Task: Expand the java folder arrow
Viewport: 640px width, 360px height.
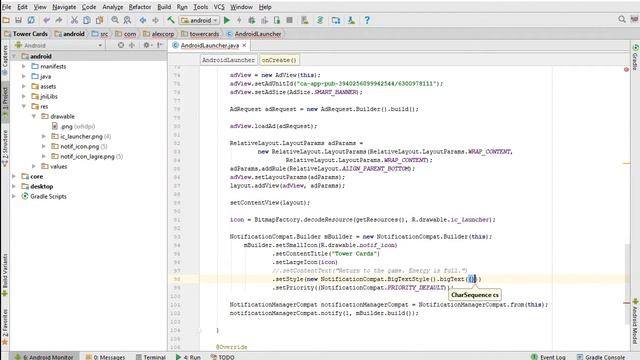Action: (x=24, y=76)
